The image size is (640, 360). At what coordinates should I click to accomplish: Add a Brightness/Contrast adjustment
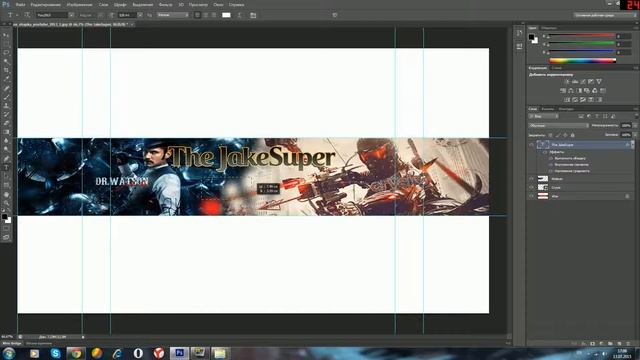pyautogui.click(x=567, y=82)
